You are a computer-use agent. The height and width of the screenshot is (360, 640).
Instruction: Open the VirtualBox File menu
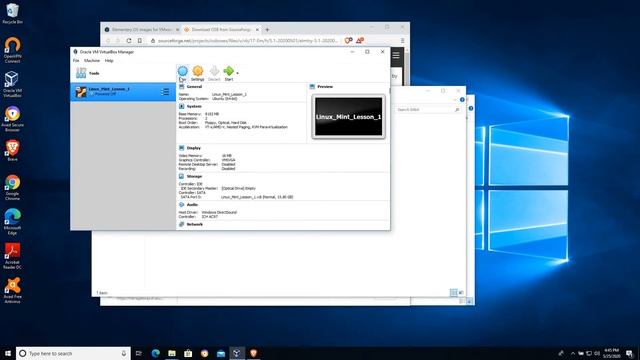coord(76,60)
